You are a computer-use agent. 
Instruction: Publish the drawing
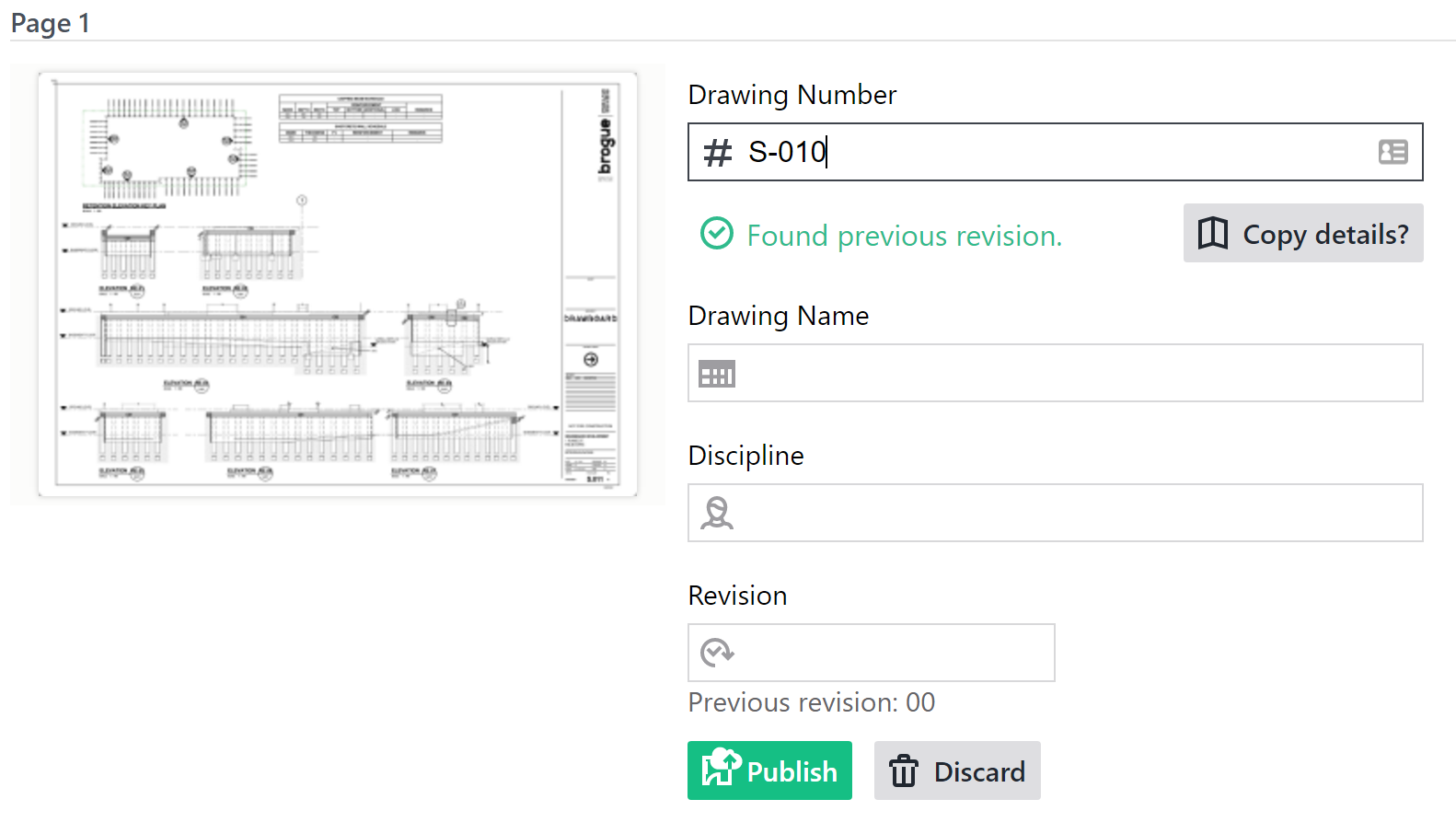pos(769,771)
